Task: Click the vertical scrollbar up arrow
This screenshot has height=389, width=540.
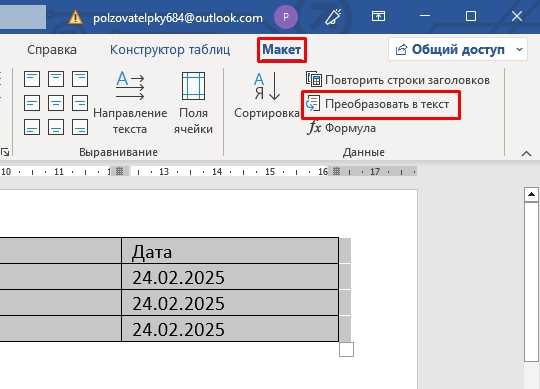Action: point(531,195)
